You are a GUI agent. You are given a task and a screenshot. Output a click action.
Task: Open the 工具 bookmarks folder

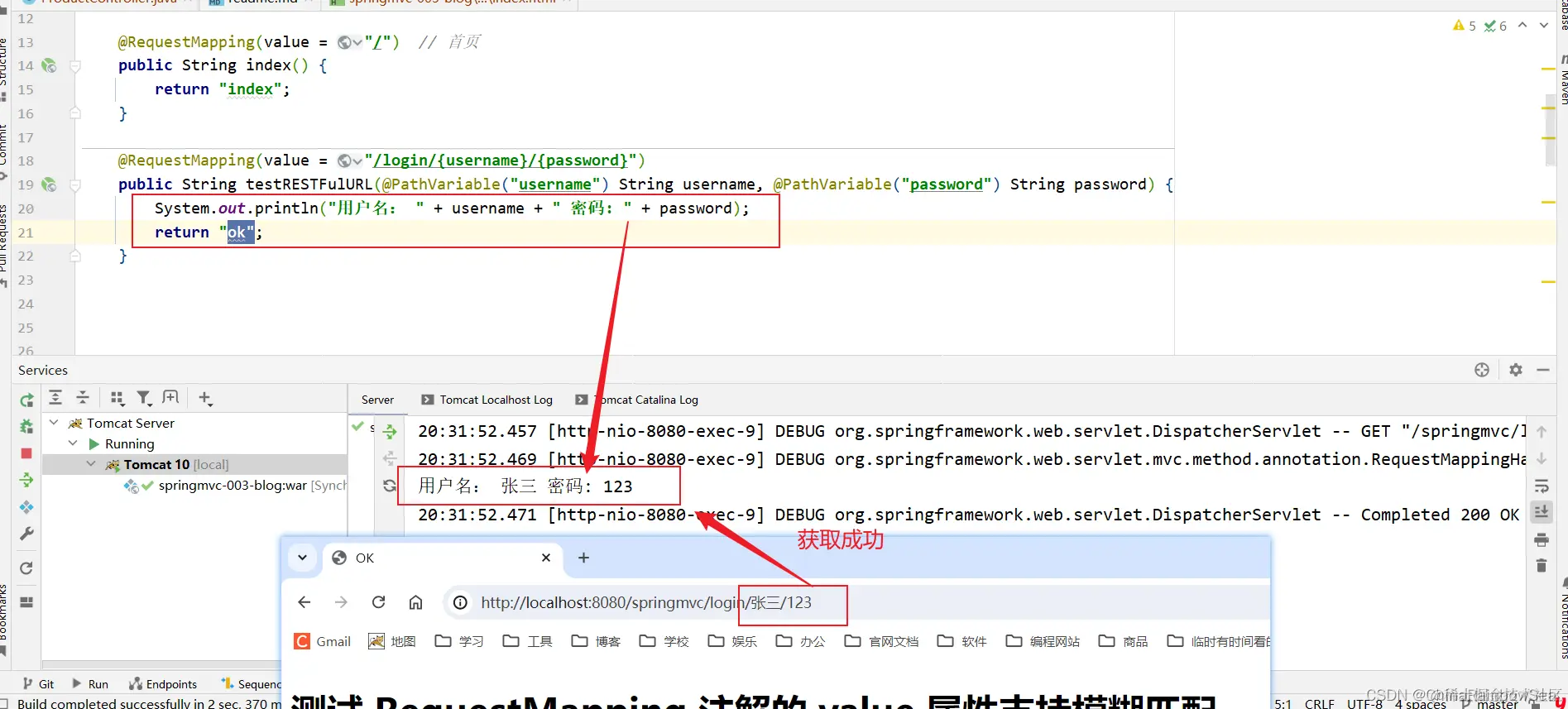[527, 641]
